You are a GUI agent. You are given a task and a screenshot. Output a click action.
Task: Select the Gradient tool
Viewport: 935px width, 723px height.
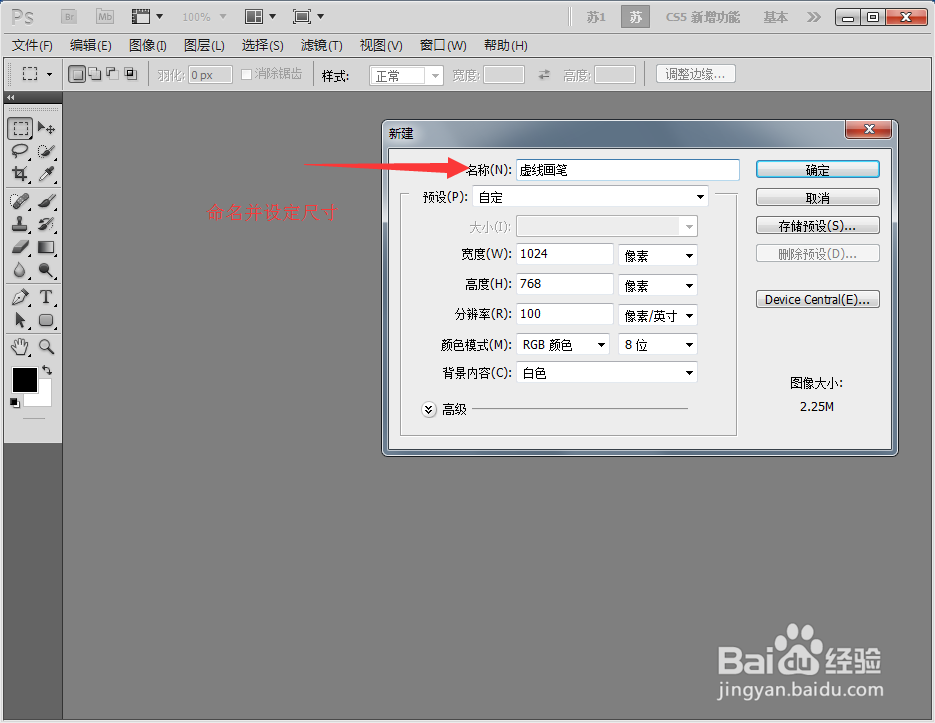click(46, 247)
